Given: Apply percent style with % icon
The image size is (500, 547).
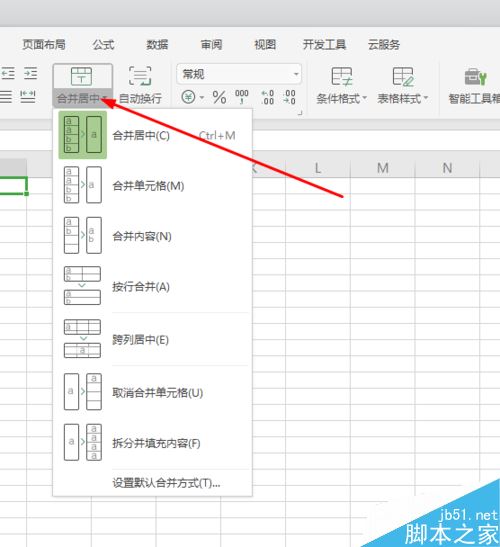Looking at the screenshot, I should 219,97.
